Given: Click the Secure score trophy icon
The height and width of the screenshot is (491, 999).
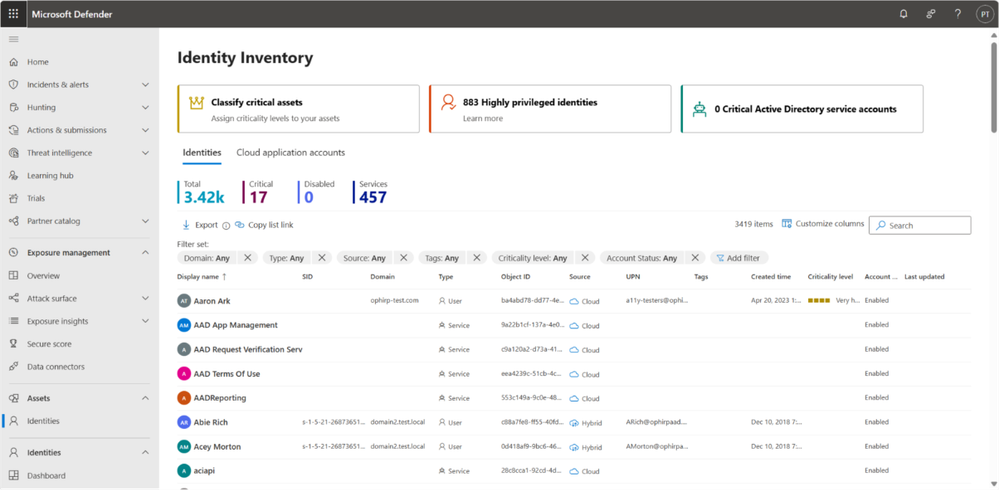Looking at the screenshot, I should [13, 344].
